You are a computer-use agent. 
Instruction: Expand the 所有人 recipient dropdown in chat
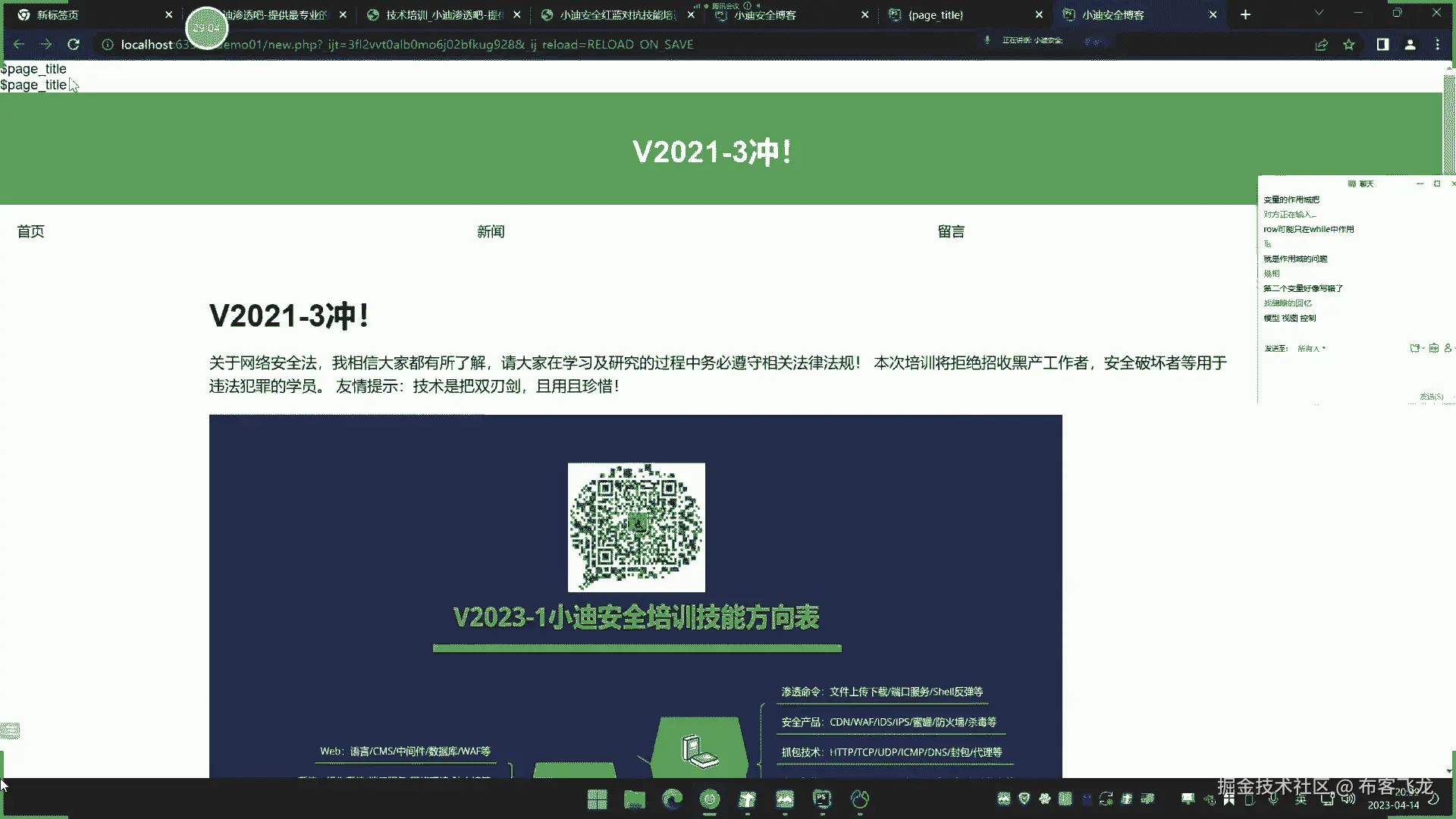point(1311,349)
